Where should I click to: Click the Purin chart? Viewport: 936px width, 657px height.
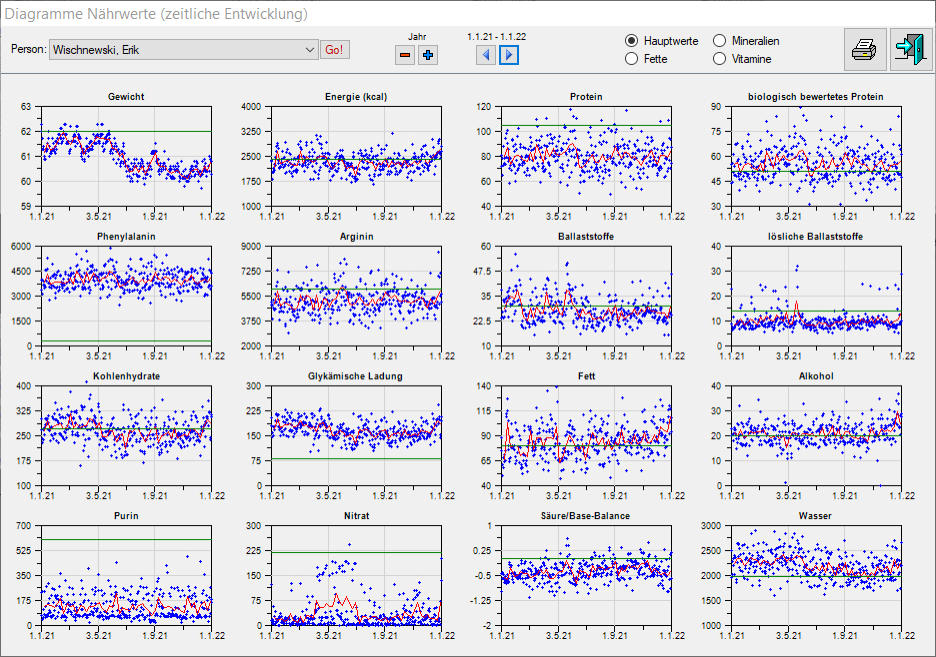(x=126, y=576)
